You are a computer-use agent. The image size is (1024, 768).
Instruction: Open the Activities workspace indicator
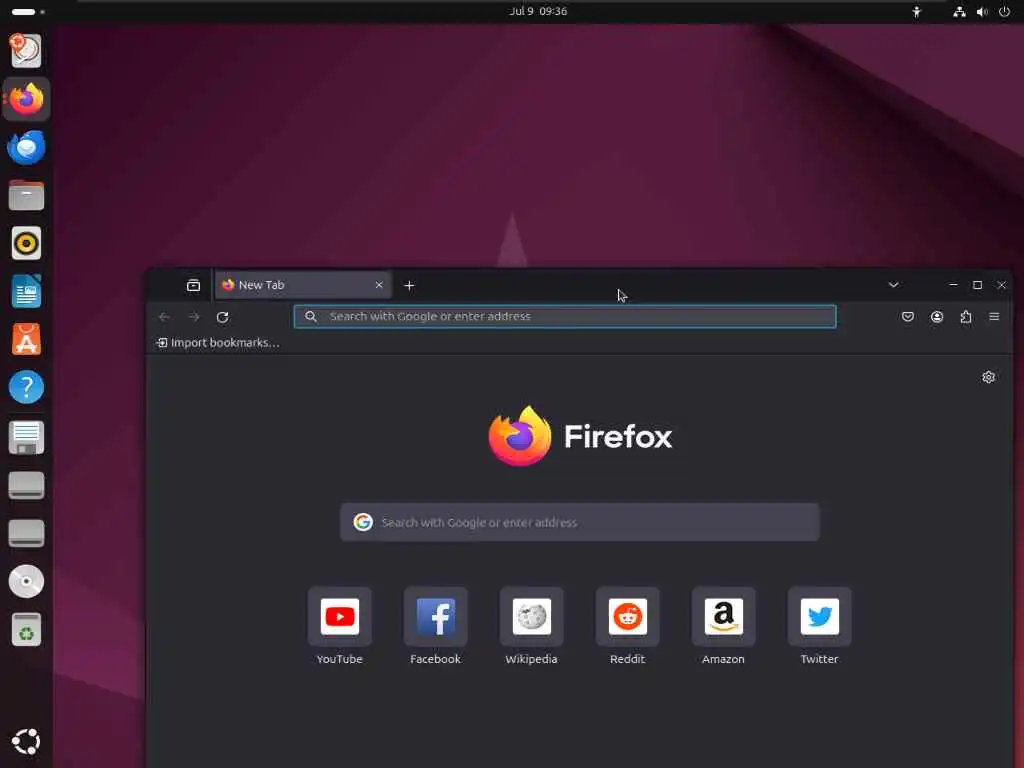pyautogui.click(x=27, y=12)
